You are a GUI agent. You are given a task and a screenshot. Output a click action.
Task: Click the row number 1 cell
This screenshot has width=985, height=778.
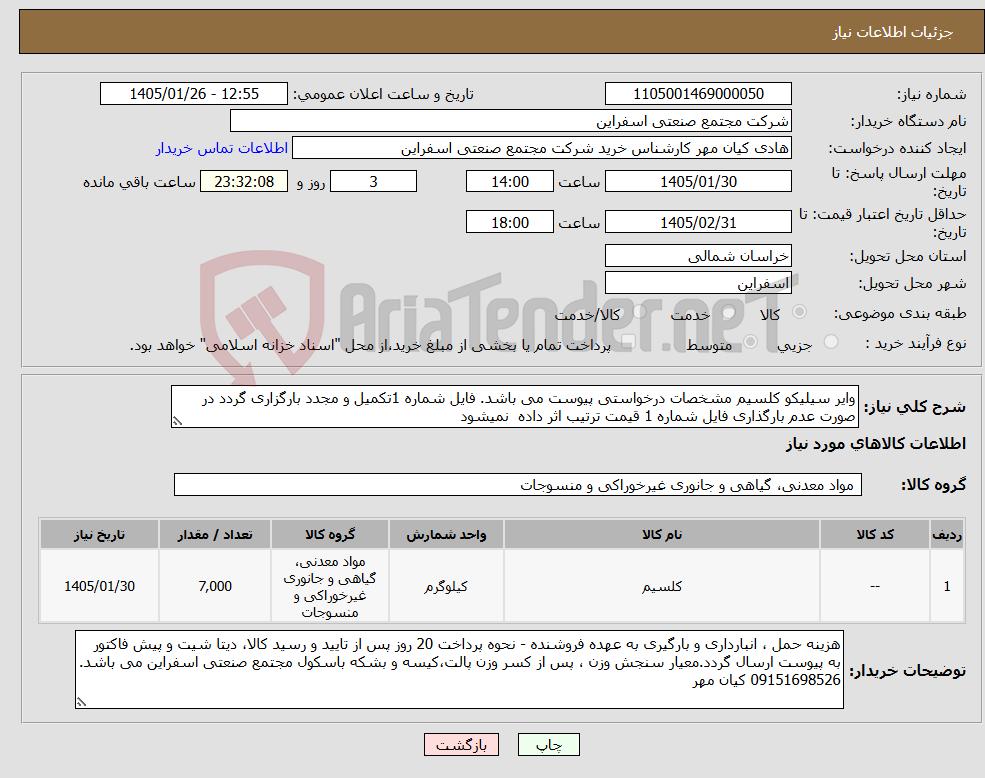(947, 586)
